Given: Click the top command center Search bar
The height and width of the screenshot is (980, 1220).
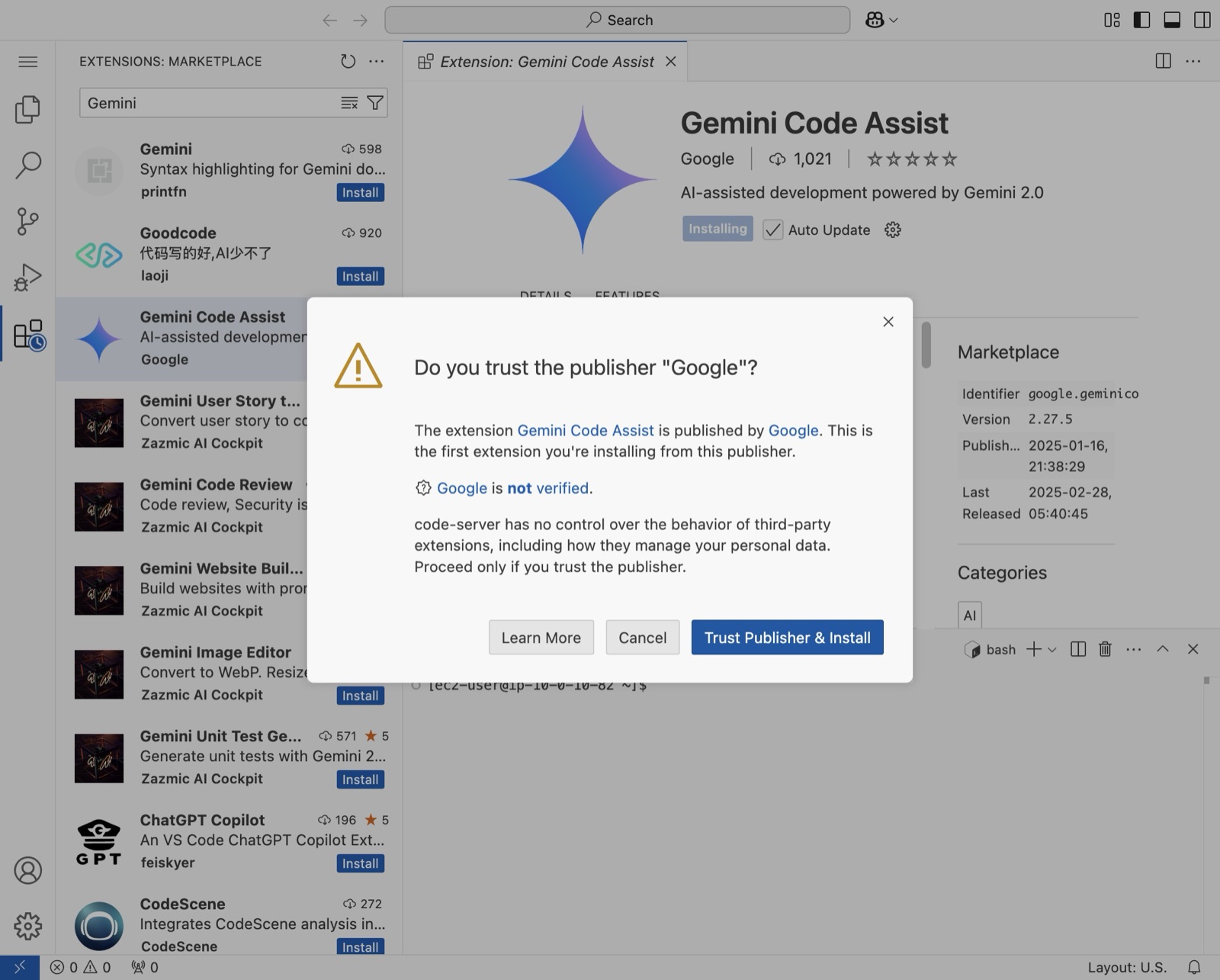Looking at the screenshot, I should click(618, 21).
